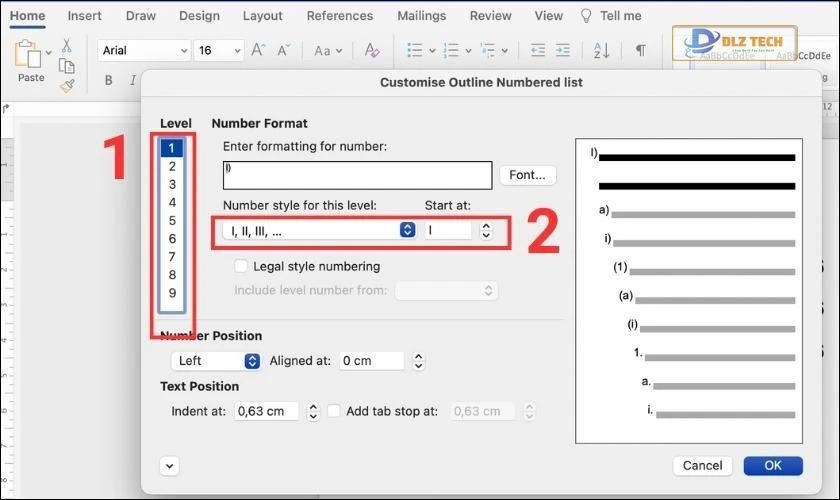Open the Insert ribbon tab
Image resolution: width=840 pixels, height=500 pixels.
pyautogui.click(x=85, y=16)
